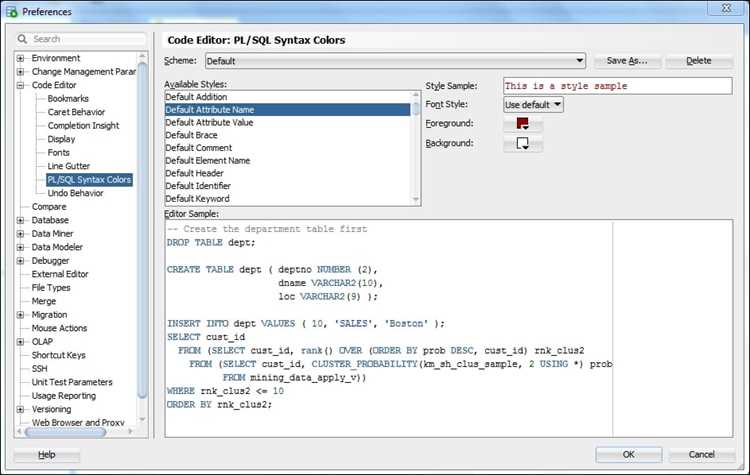Open the Scheme dropdown
The width and height of the screenshot is (750, 475).
pos(395,61)
